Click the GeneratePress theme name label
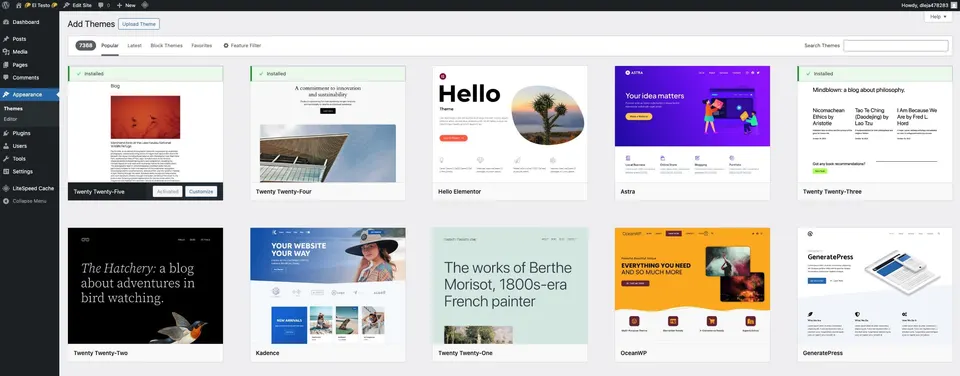This screenshot has height=376, width=960. [x=823, y=353]
